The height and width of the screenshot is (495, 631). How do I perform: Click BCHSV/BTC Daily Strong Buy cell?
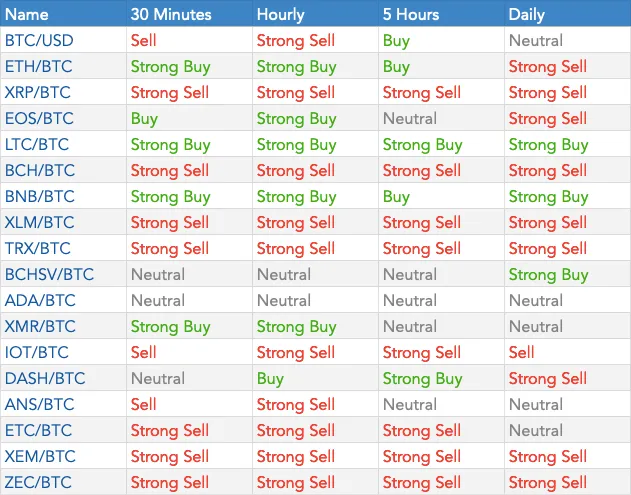tap(549, 275)
